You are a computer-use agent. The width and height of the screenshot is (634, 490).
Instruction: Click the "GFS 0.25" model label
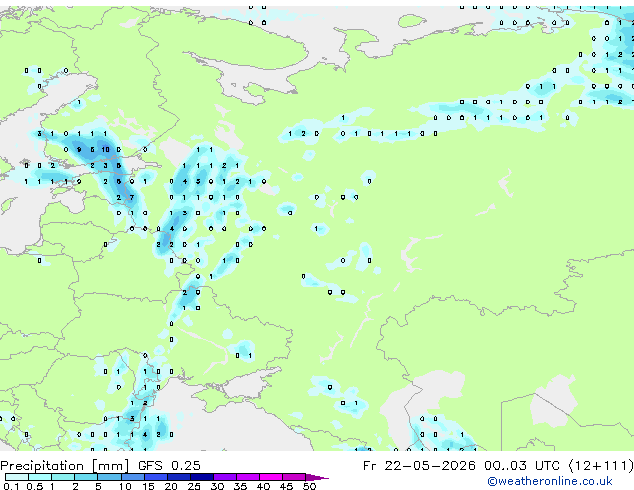tap(169, 466)
